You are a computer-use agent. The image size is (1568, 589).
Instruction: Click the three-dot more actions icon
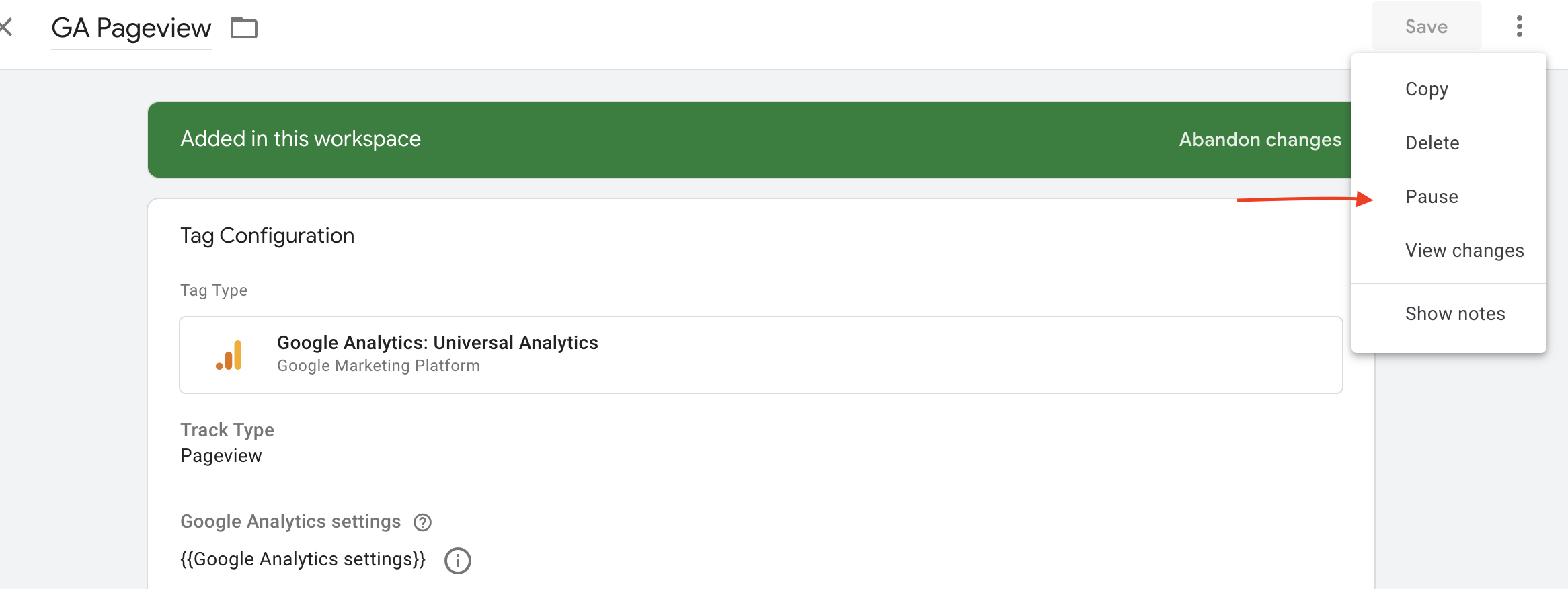[x=1519, y=27]
